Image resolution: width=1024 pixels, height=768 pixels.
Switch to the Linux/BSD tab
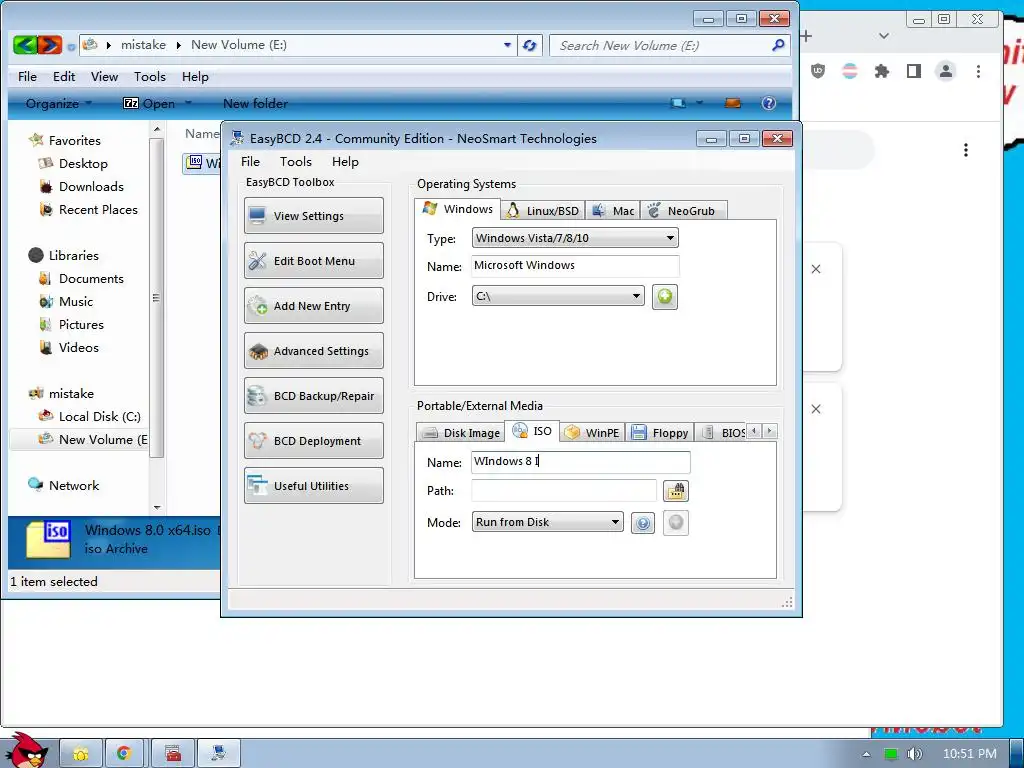pos(543,210)
